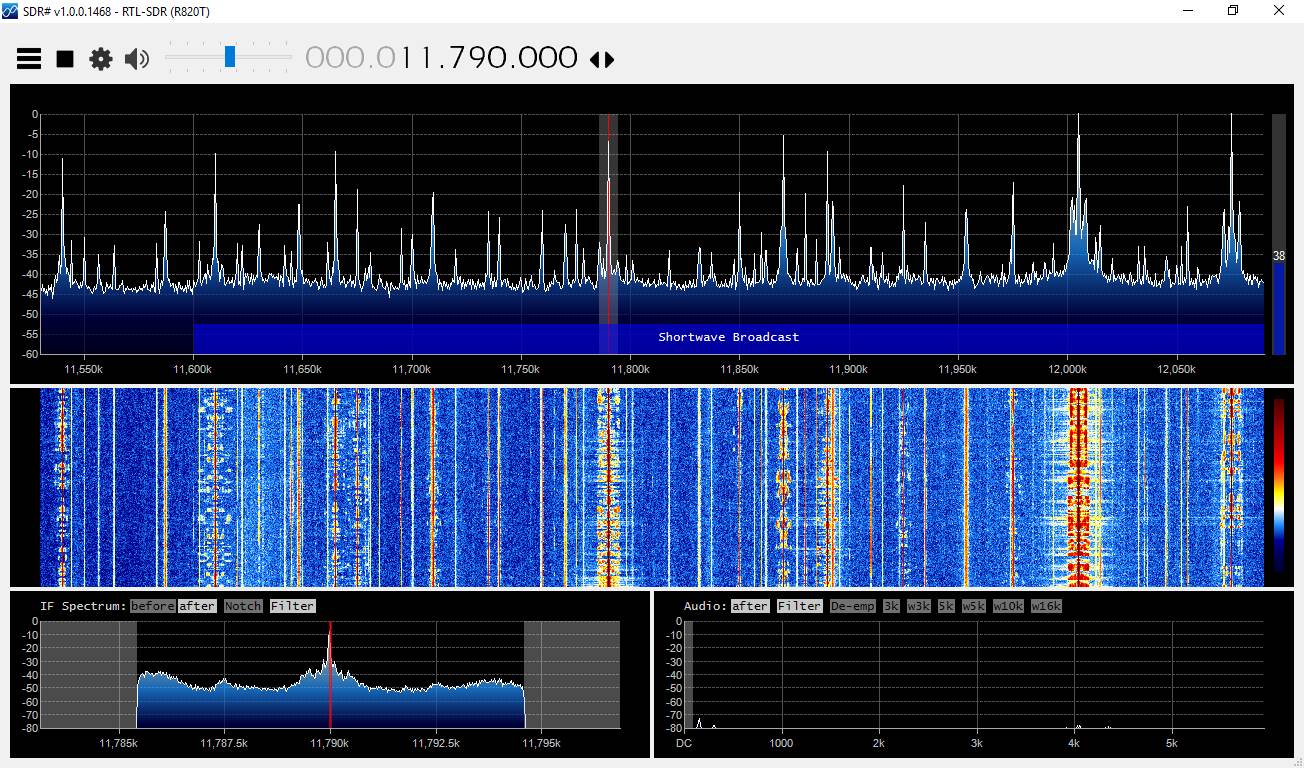Select the 5k audio filter

tap(946, 606)
